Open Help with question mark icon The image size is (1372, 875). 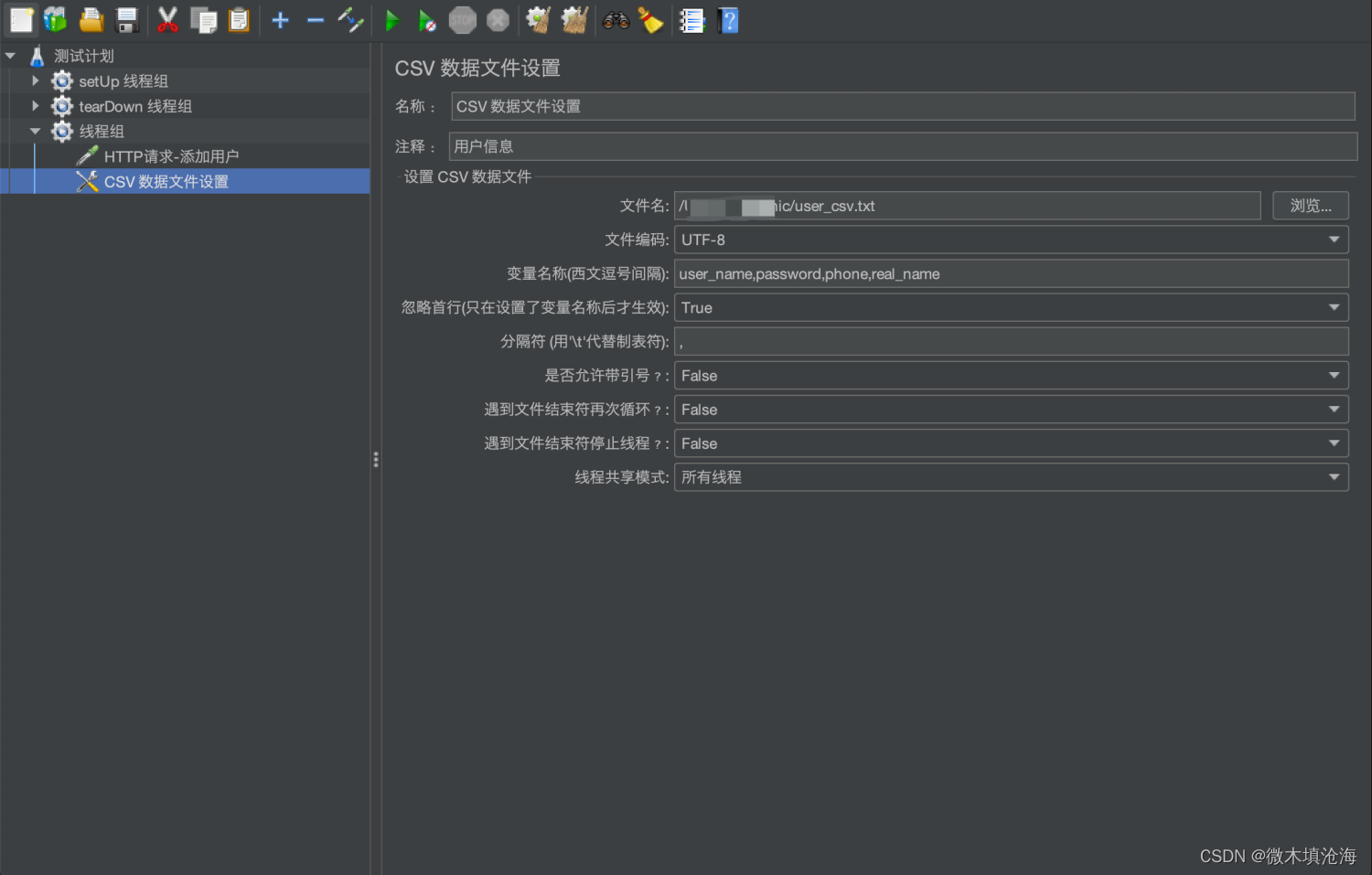coord(728,20)
